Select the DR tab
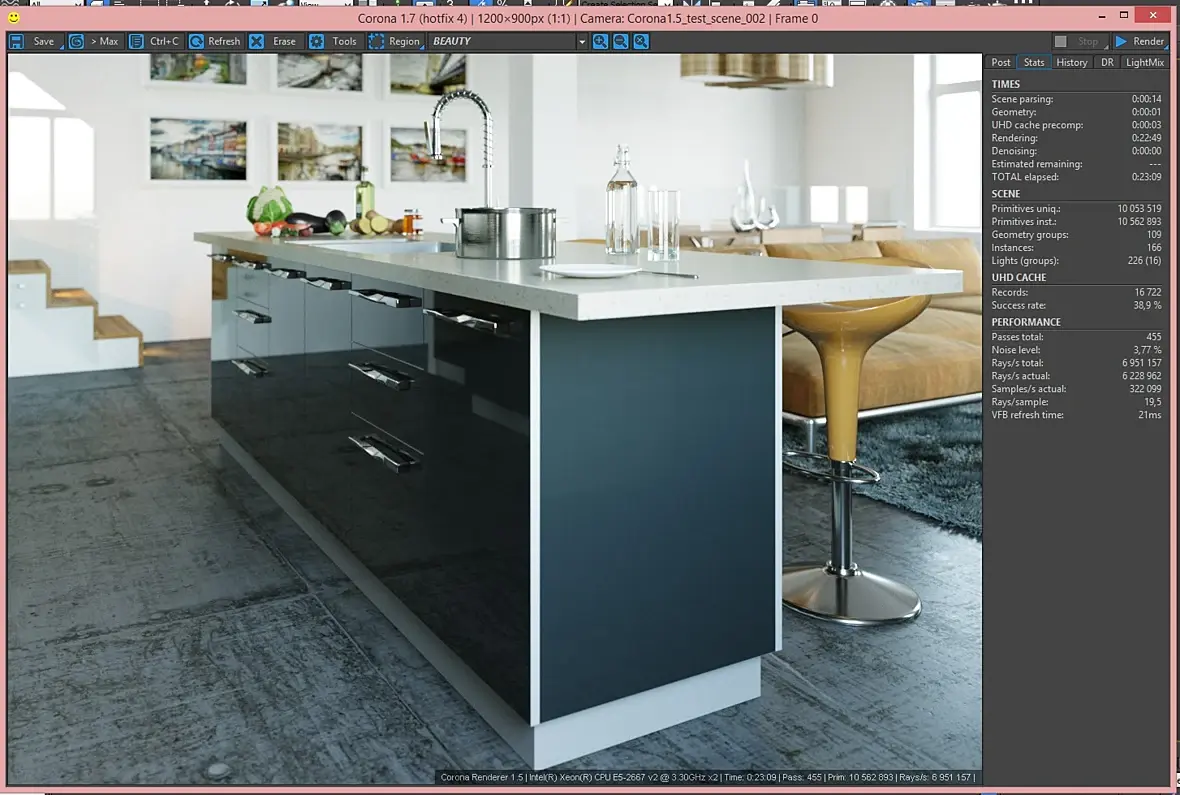The width and height of the screenshot is (1180, 795). 1107,62
